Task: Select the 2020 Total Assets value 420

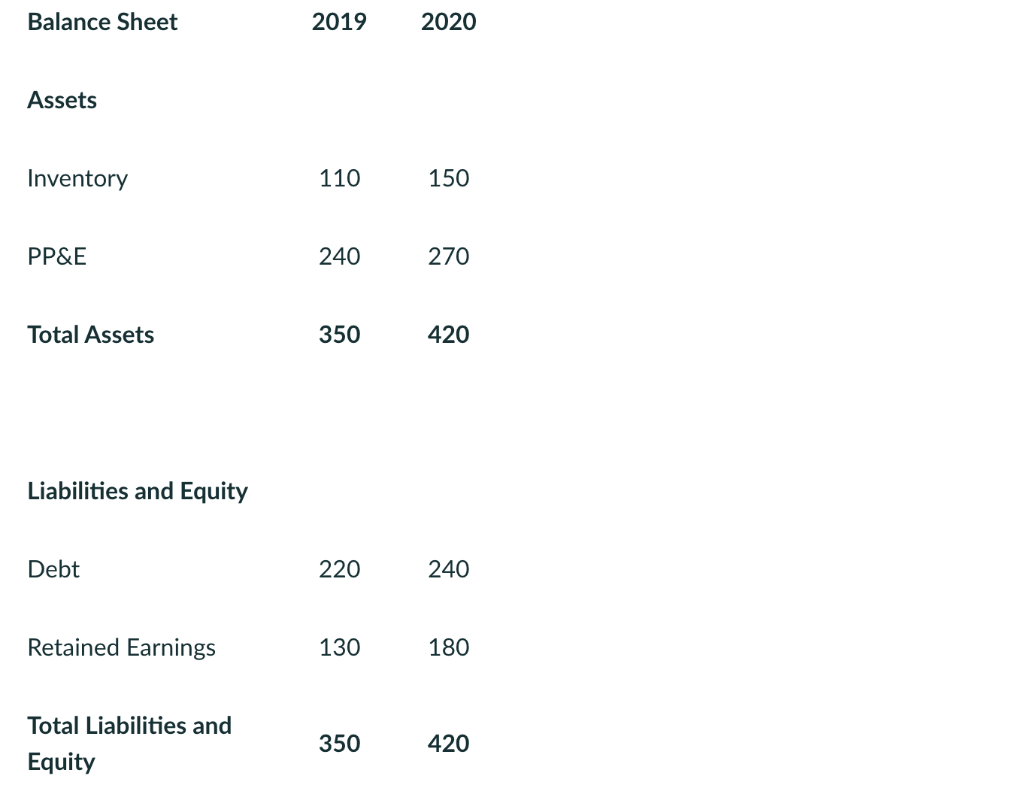Action: click(x=448, y=335)
